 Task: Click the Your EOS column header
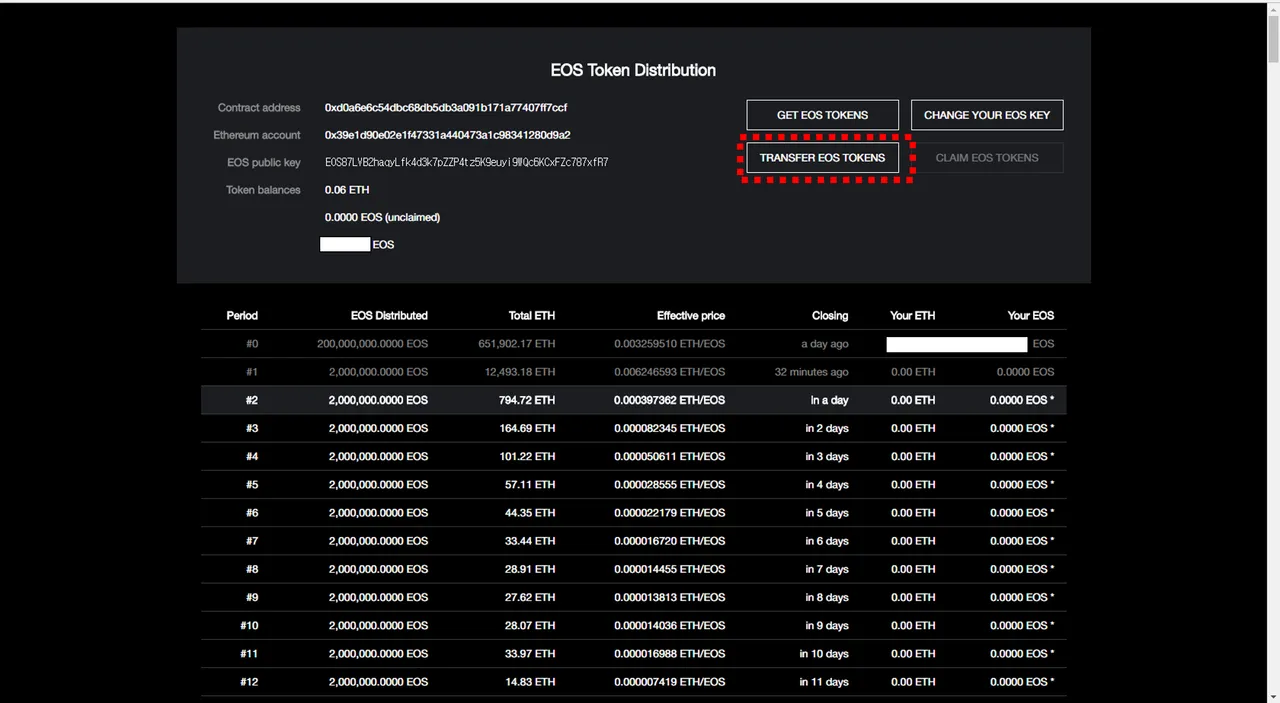pos(1031,315)
